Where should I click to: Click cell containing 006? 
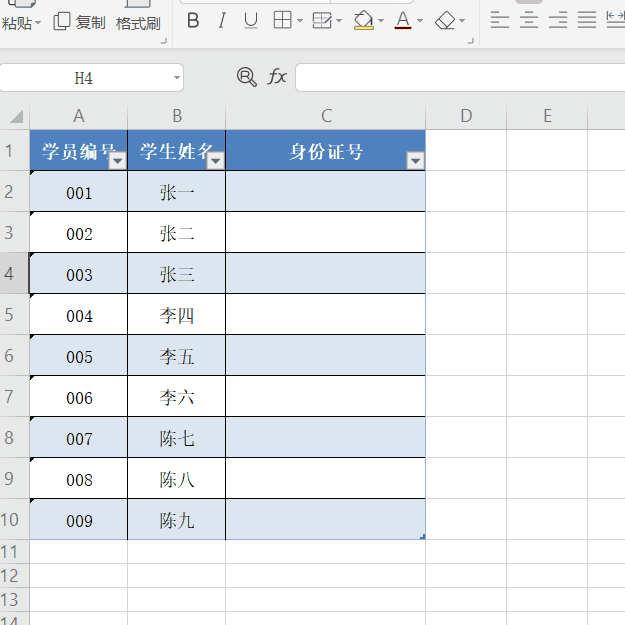coord(79,397)
